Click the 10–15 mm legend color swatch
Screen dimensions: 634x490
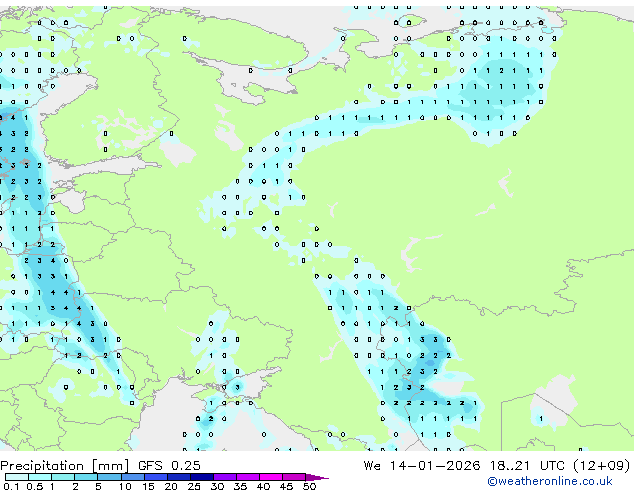(133, 477)
